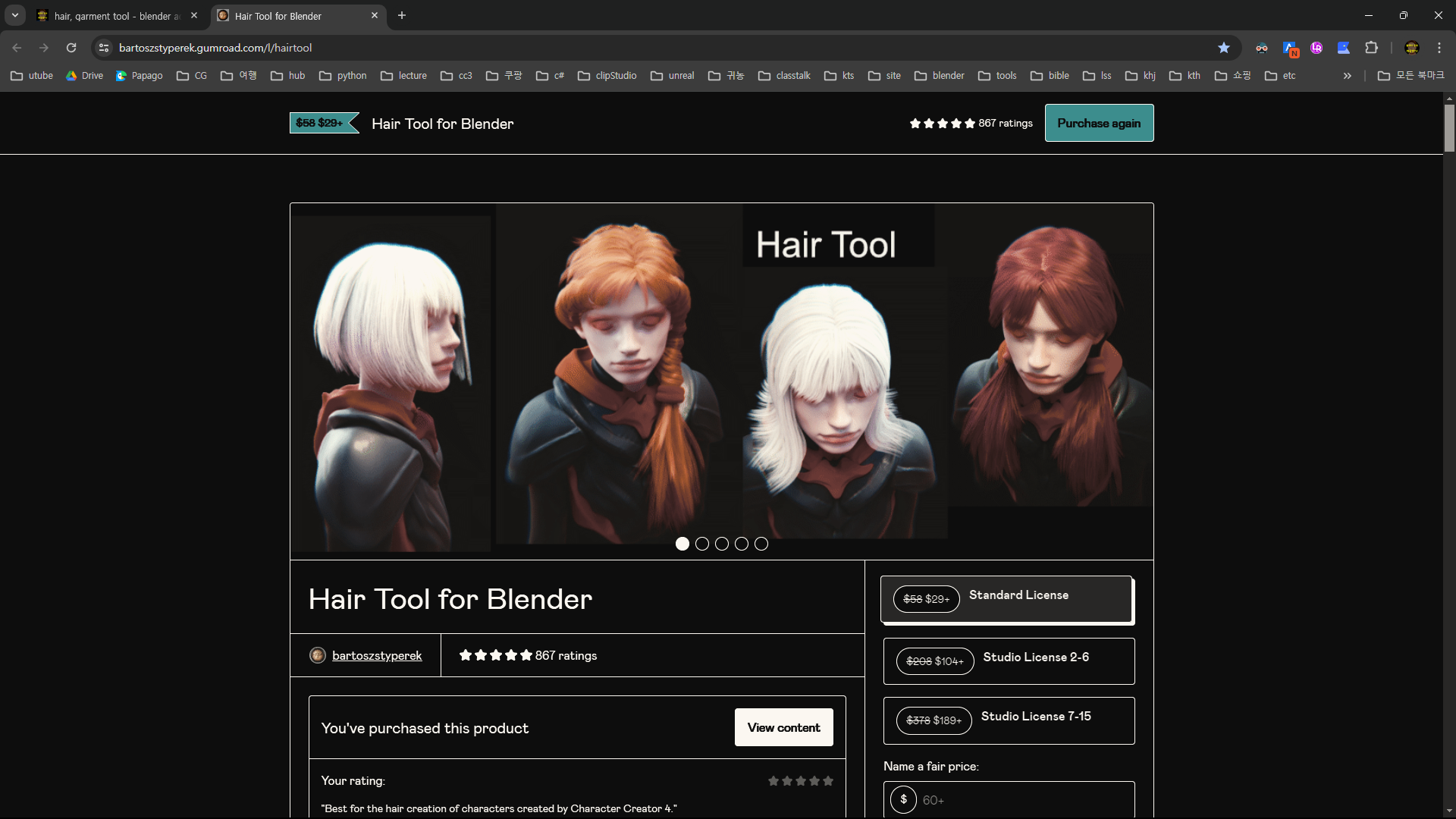Click the bookmark star icon in address bar

point(1223,48)
